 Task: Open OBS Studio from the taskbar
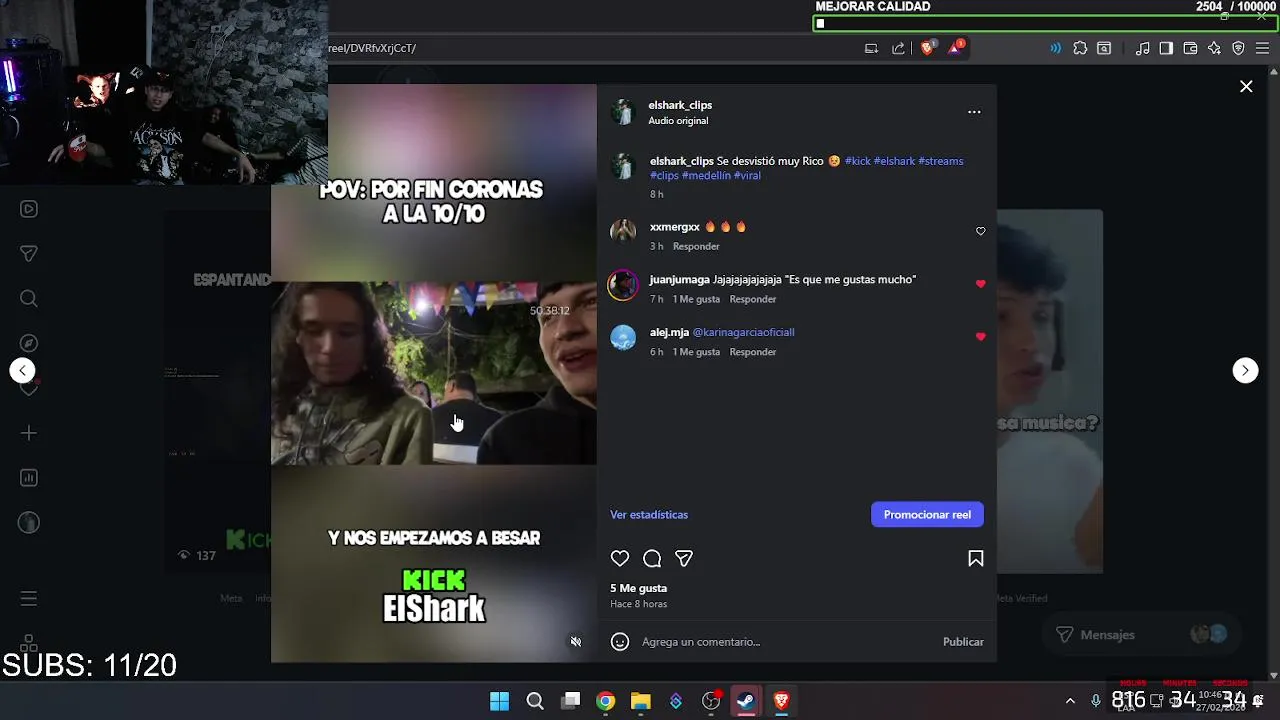point(711,701)
